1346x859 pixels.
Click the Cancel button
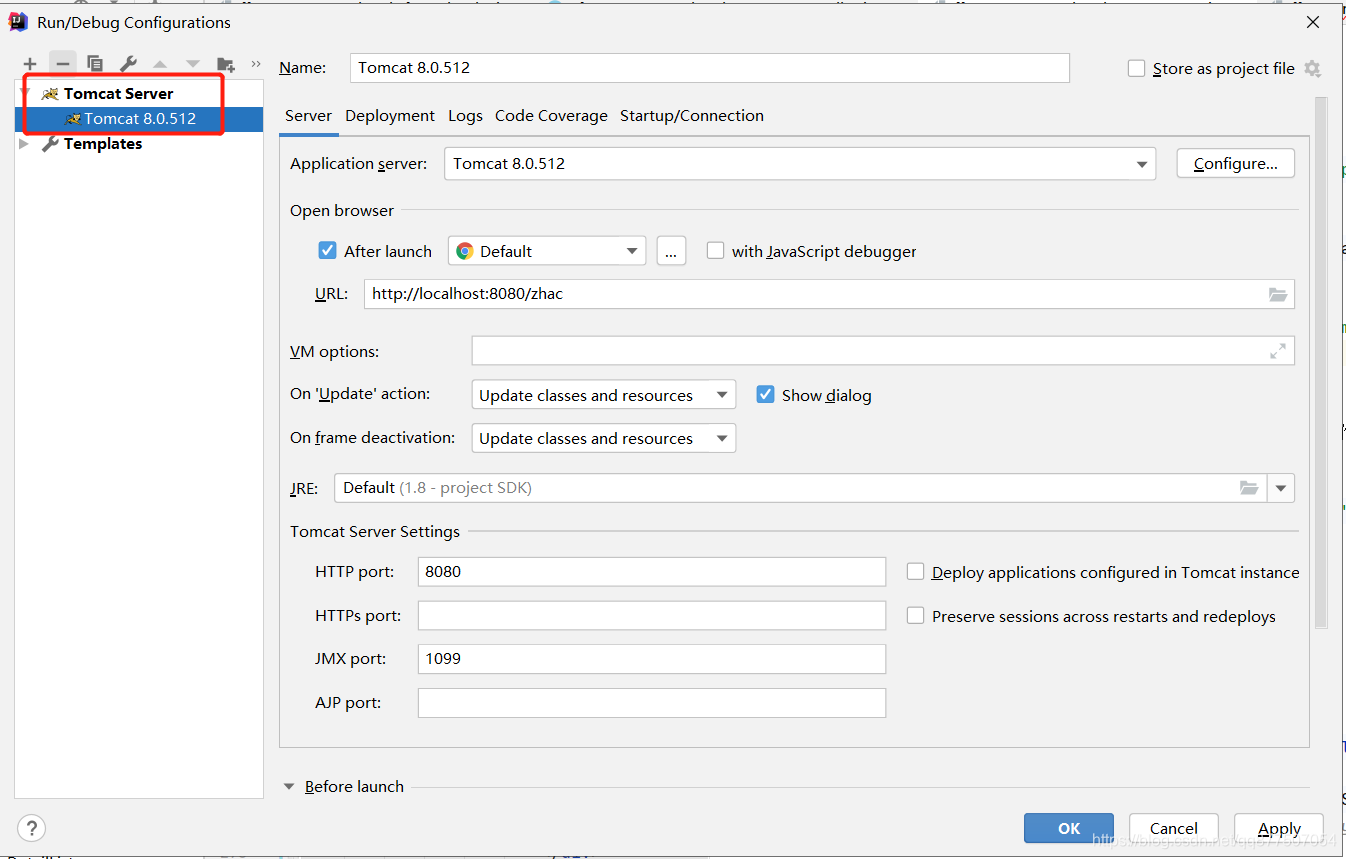[1174, 828]
